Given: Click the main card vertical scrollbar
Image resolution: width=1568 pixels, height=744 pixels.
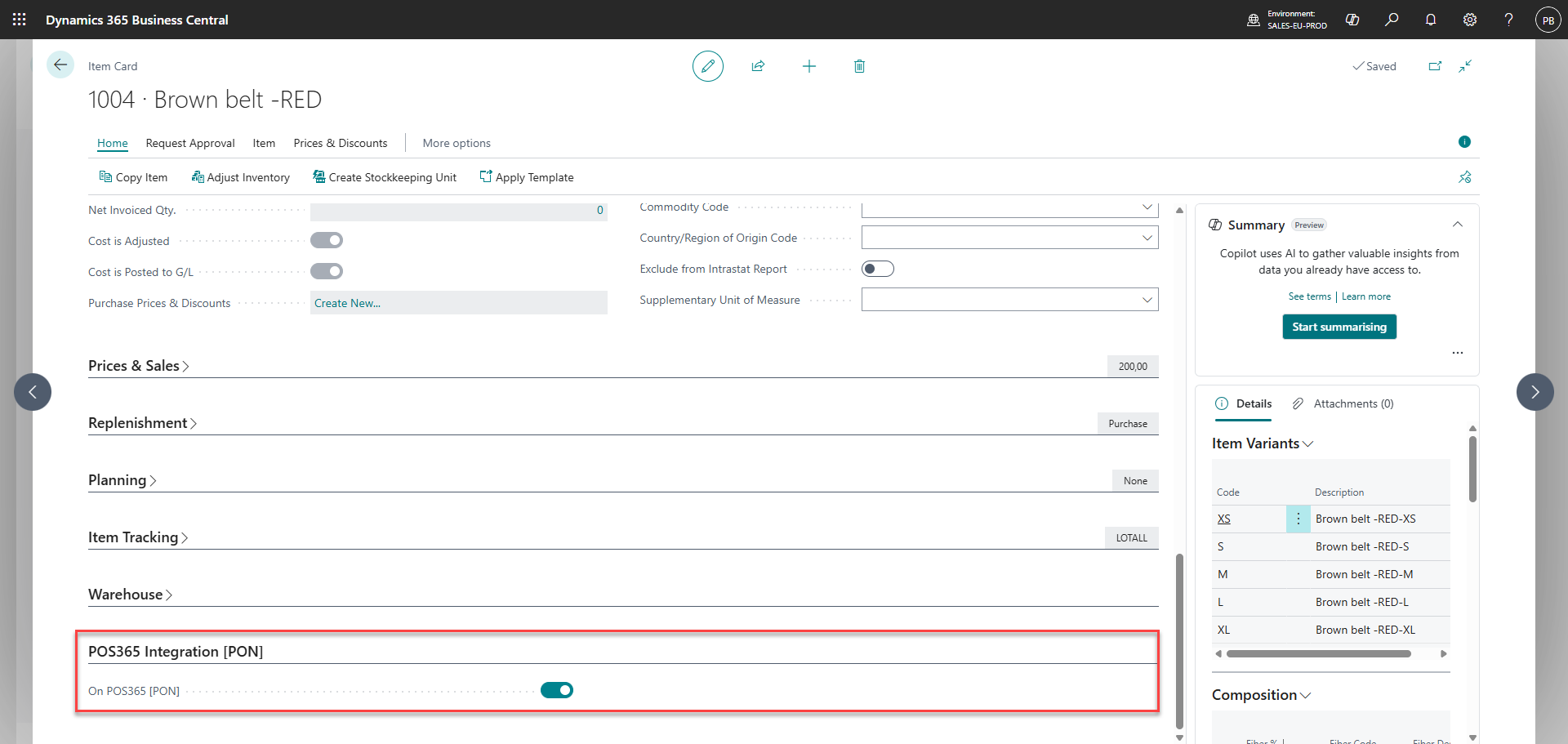Looking at the screenshot, I should [1179, 641].
